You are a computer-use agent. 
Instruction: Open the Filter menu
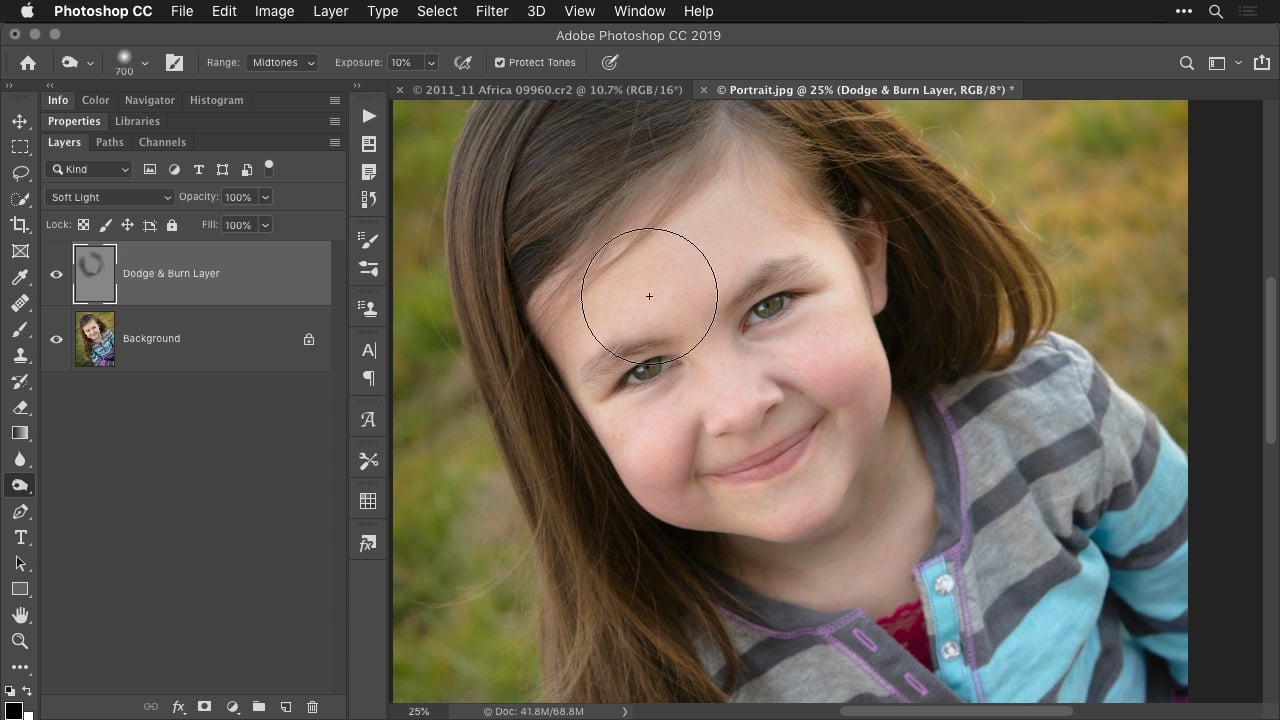491,11
